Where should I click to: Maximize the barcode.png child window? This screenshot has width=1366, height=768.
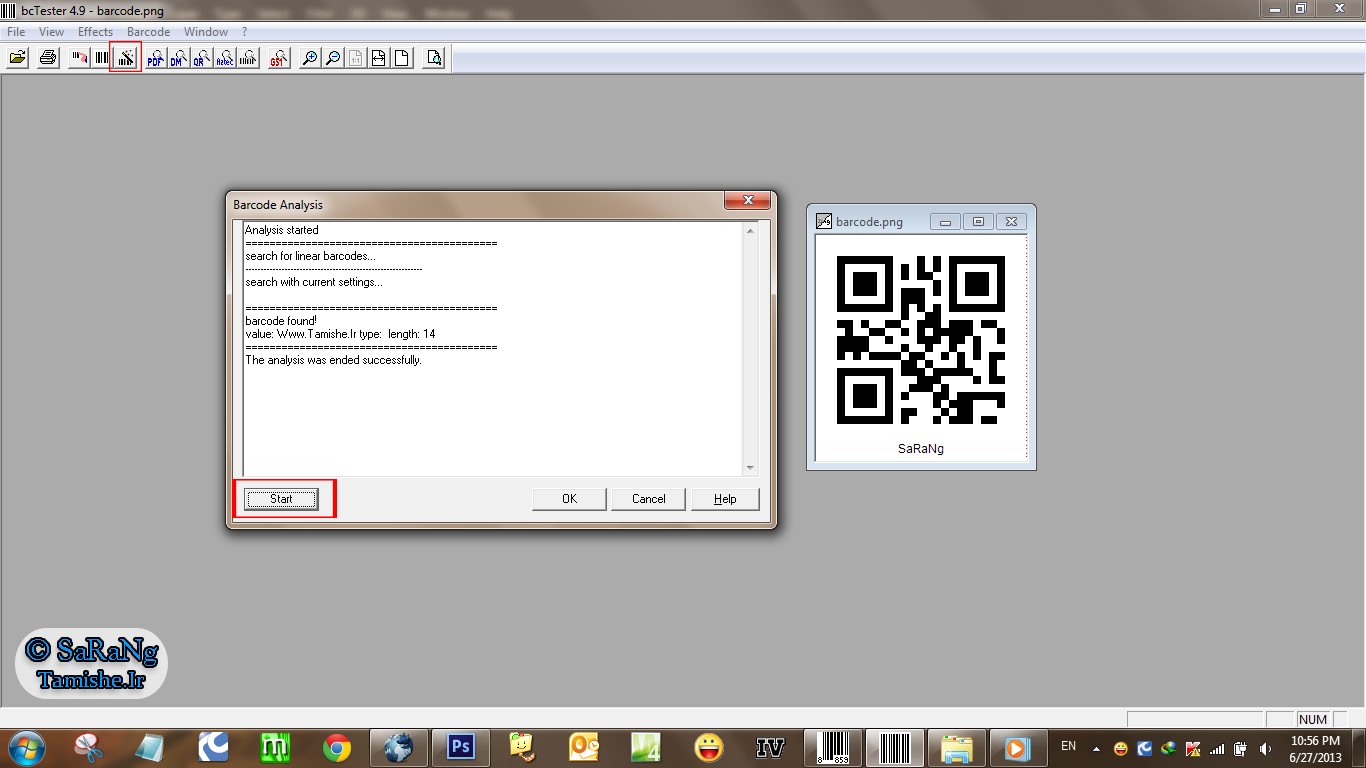978,222
